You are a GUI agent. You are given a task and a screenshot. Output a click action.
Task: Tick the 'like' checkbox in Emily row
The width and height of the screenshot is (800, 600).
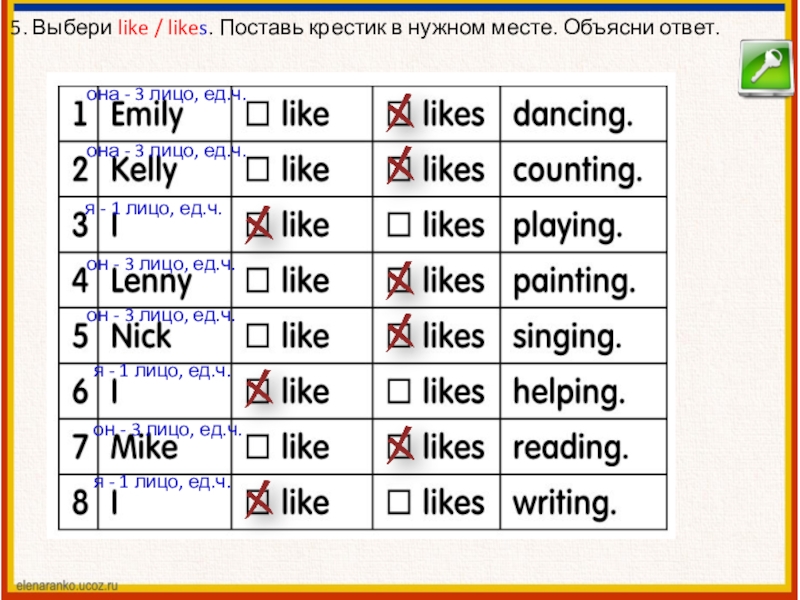[258, 114]
